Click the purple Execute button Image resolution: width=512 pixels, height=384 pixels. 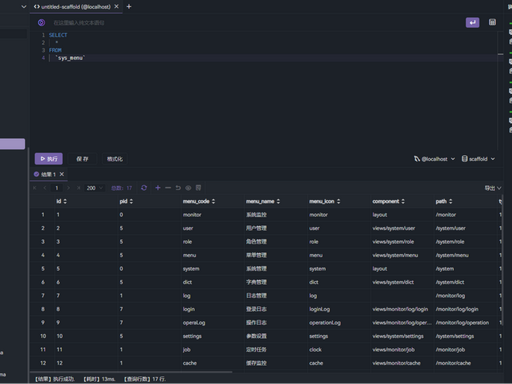(x=49, y=159)
